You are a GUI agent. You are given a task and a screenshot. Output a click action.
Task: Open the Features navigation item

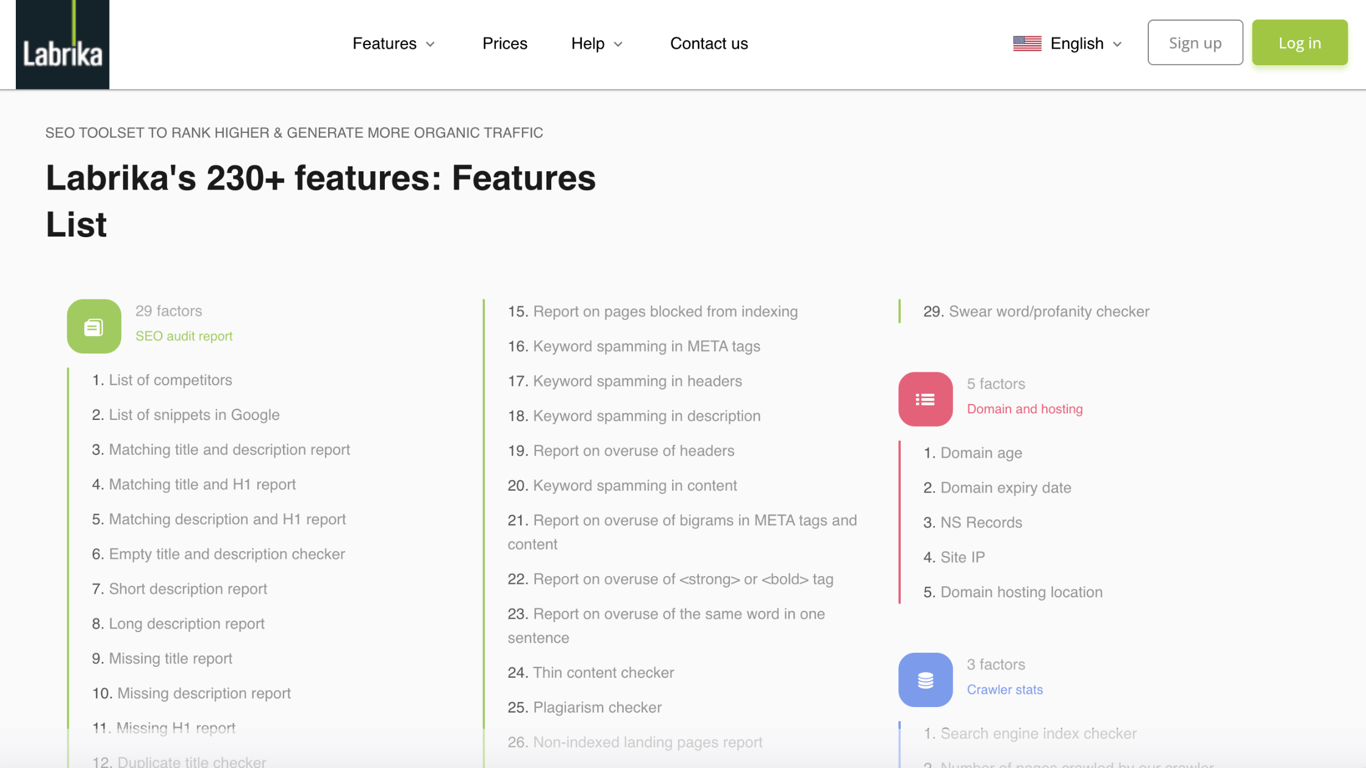point(384,43)
